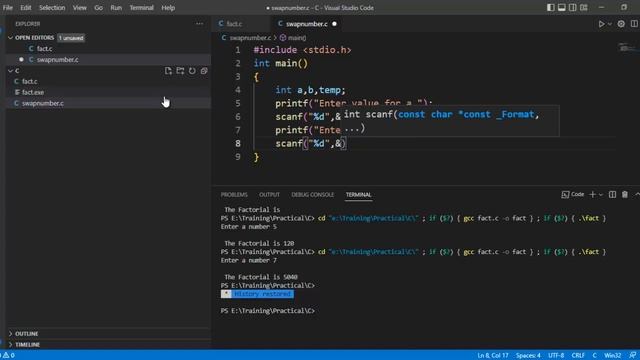
Task: Maximize the panel with the chevron
Action: pyautogui.click(x=637, y=195)
